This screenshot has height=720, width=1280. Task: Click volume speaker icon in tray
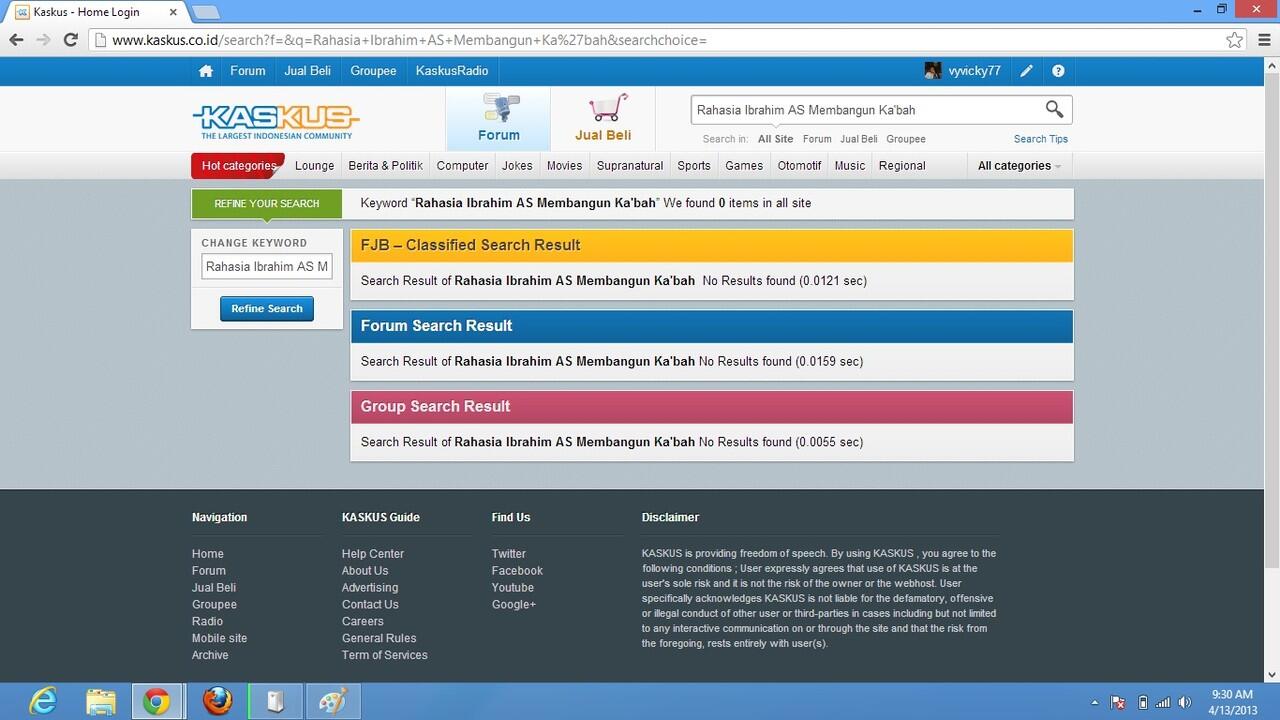coord(1186,702)
